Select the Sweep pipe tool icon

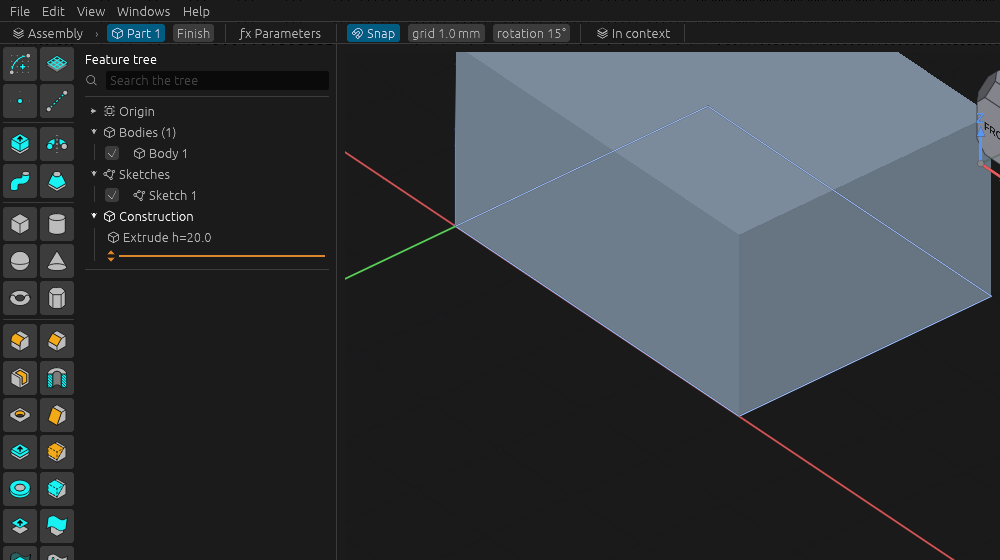(20, 181)
